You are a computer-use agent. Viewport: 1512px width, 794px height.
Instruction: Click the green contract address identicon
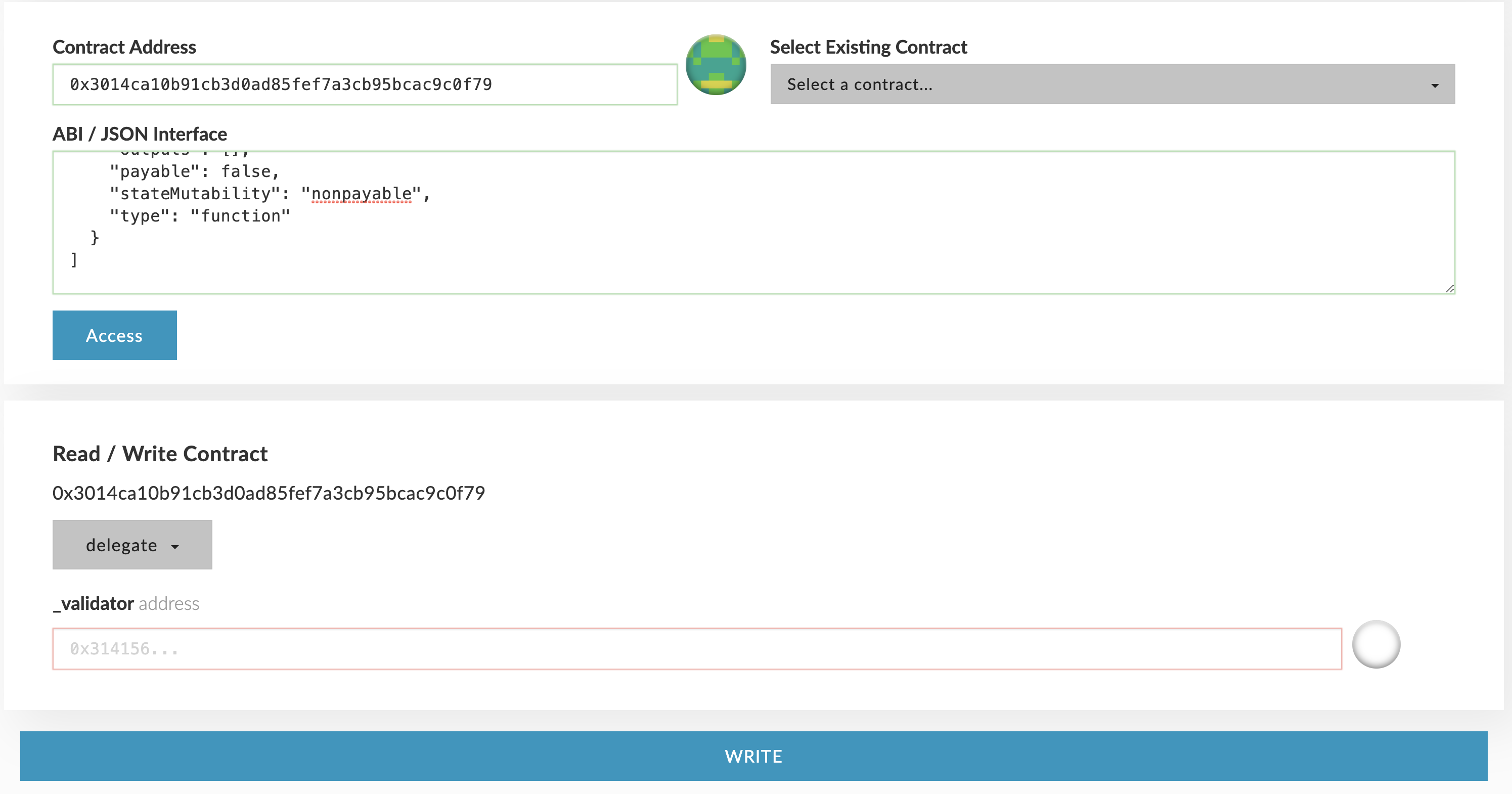(x=716, y=65)
